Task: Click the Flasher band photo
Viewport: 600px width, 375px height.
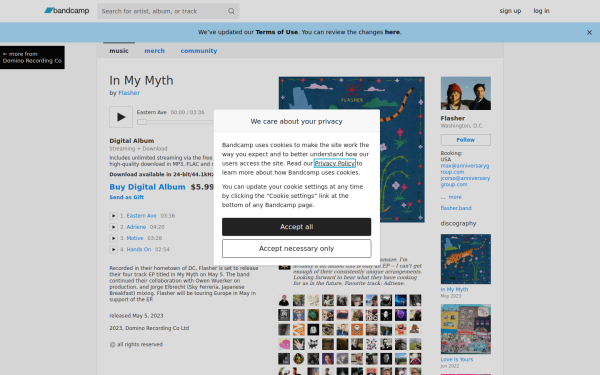Action: coord(466,93)
